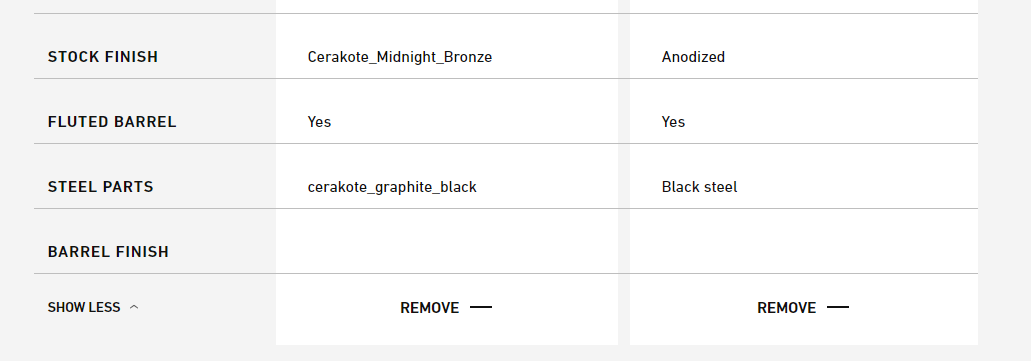Click the second product's fluted barrel Yes

tap(673, 122)
